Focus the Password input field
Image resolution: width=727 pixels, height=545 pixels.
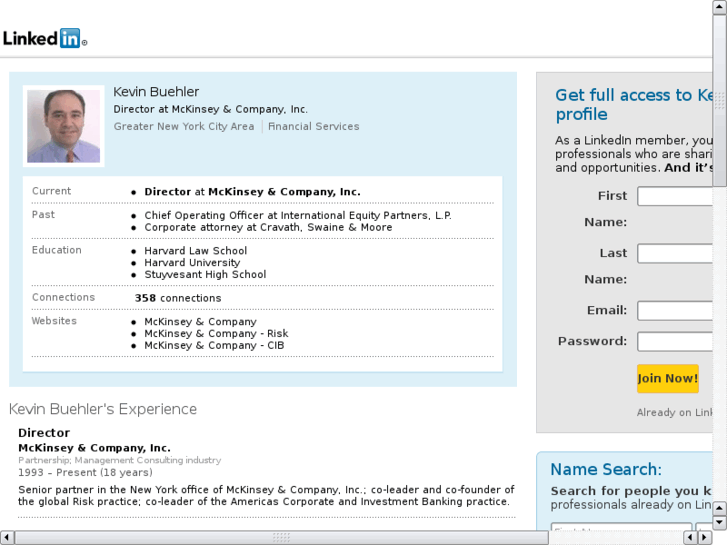coord(675,341)
